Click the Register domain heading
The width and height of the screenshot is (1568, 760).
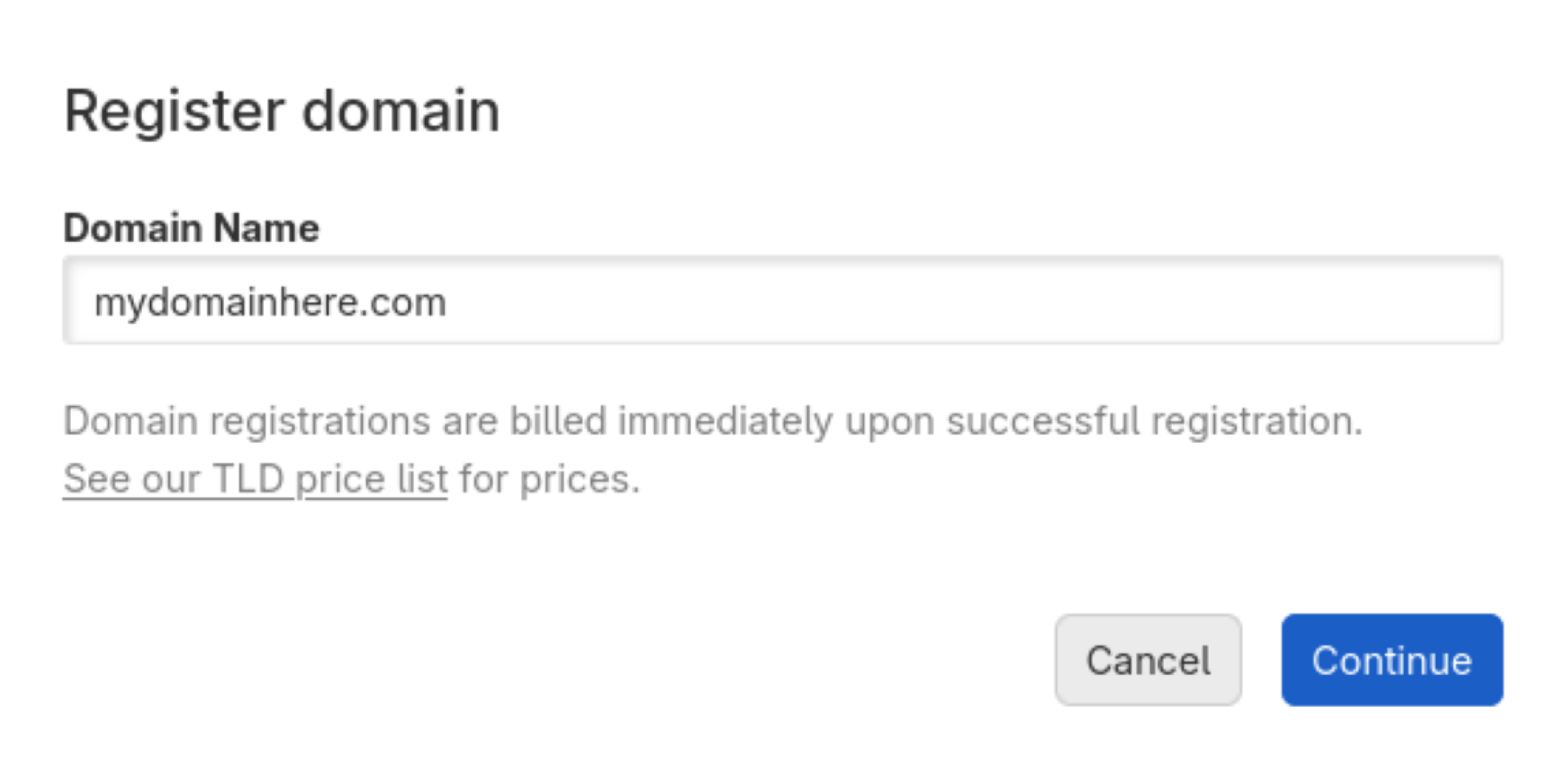pos(282,110)
